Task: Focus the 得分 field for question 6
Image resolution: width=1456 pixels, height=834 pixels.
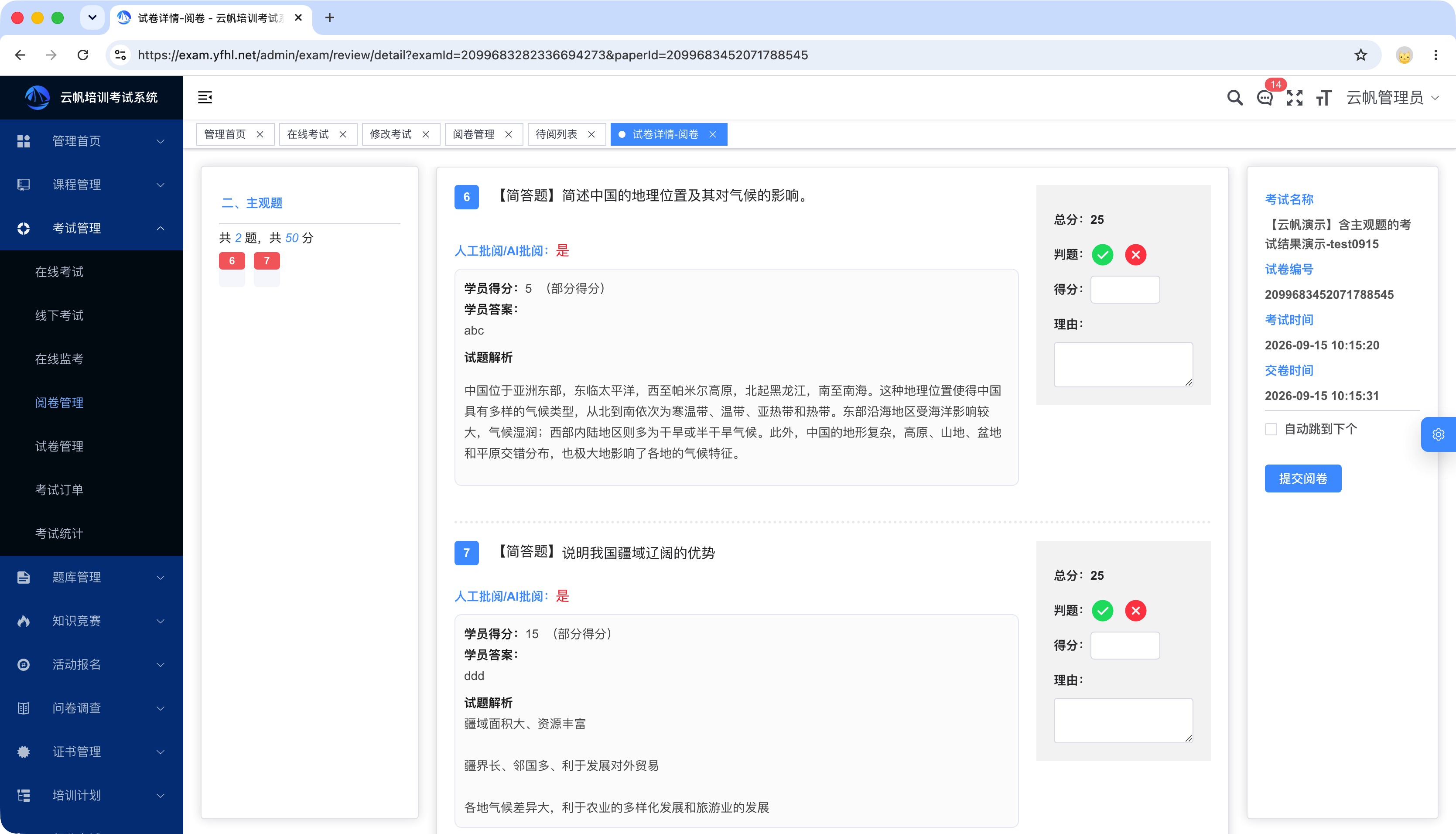Action: click(1125, 289)
